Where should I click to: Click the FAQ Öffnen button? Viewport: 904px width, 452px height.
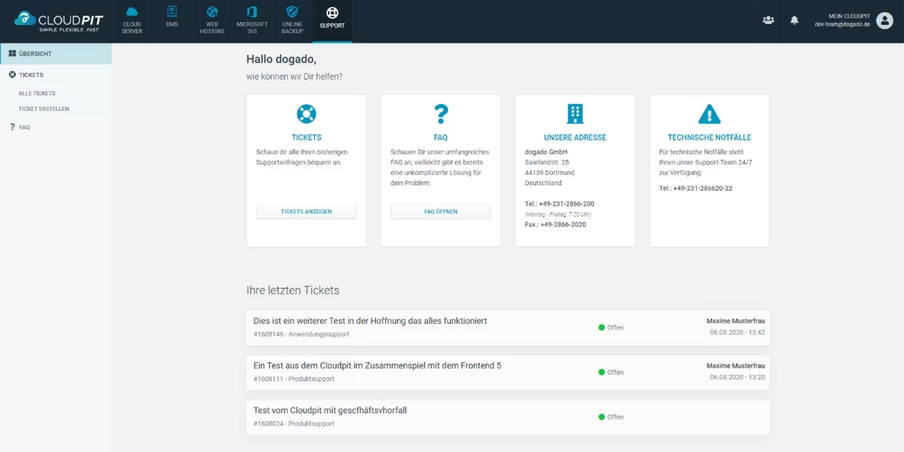pos(440,212)
